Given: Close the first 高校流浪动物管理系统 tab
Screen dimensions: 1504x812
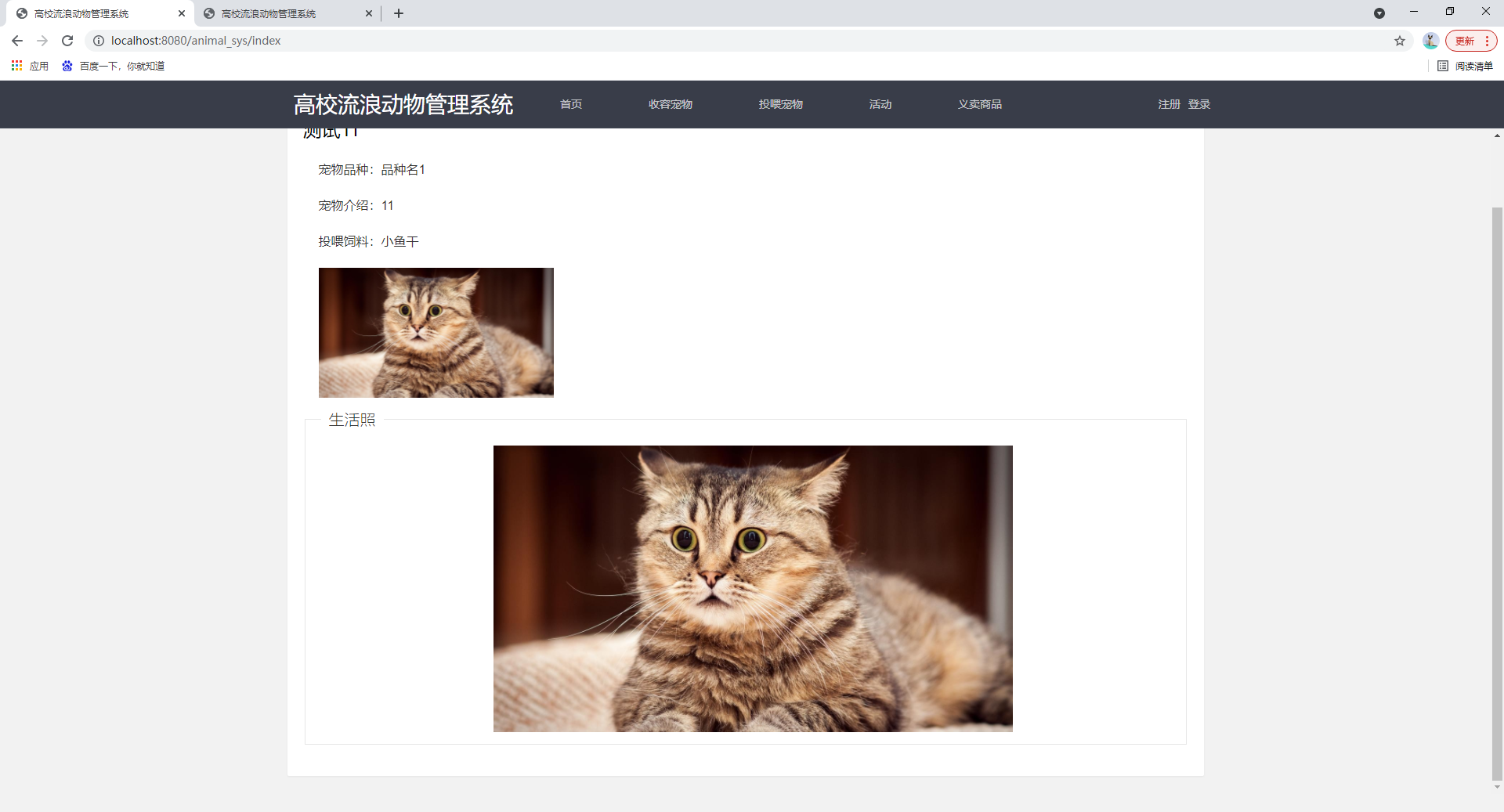Looking at the screenshot, I should point(182,13).
